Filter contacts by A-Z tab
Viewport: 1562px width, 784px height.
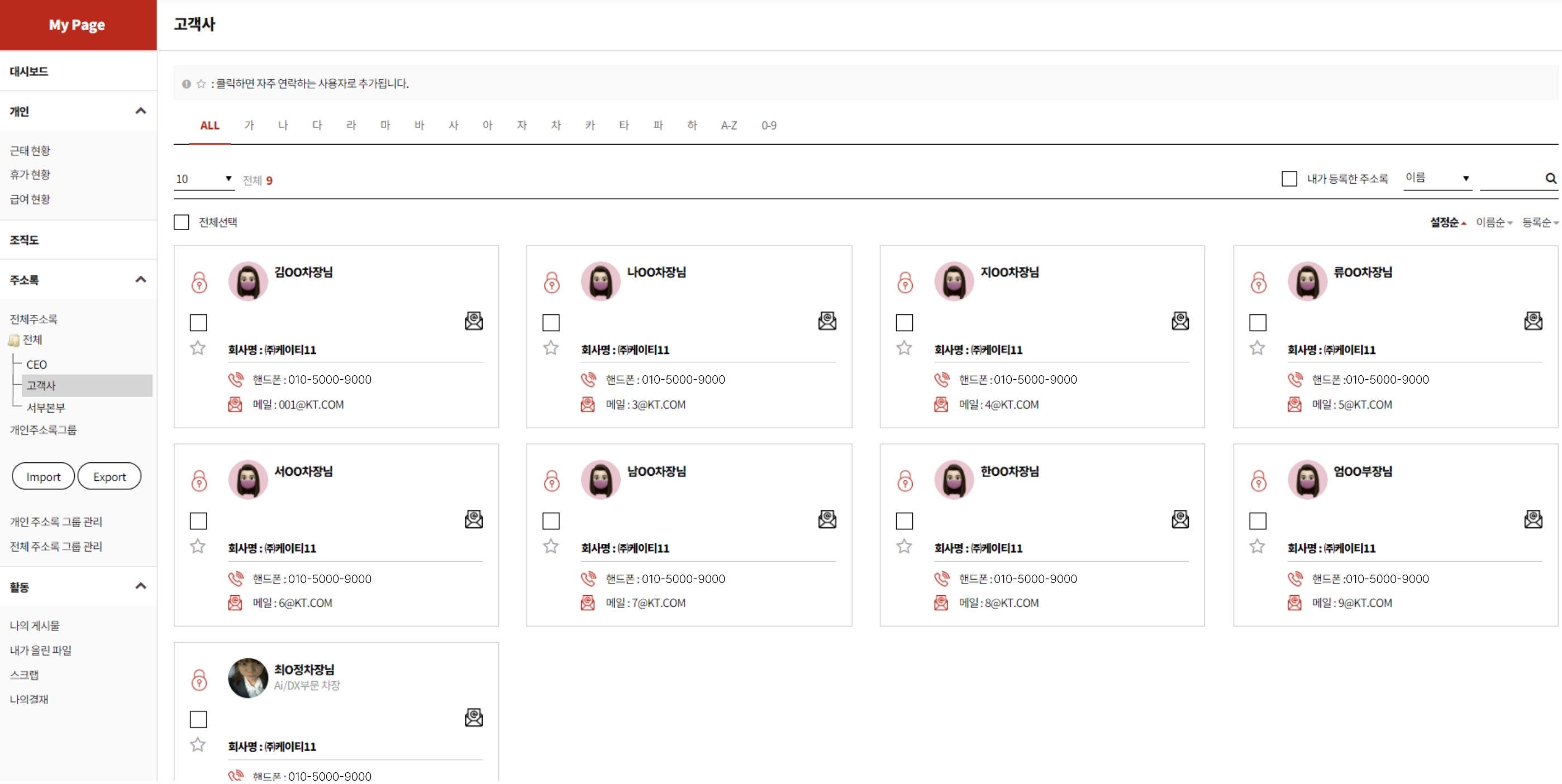[729, 126]
